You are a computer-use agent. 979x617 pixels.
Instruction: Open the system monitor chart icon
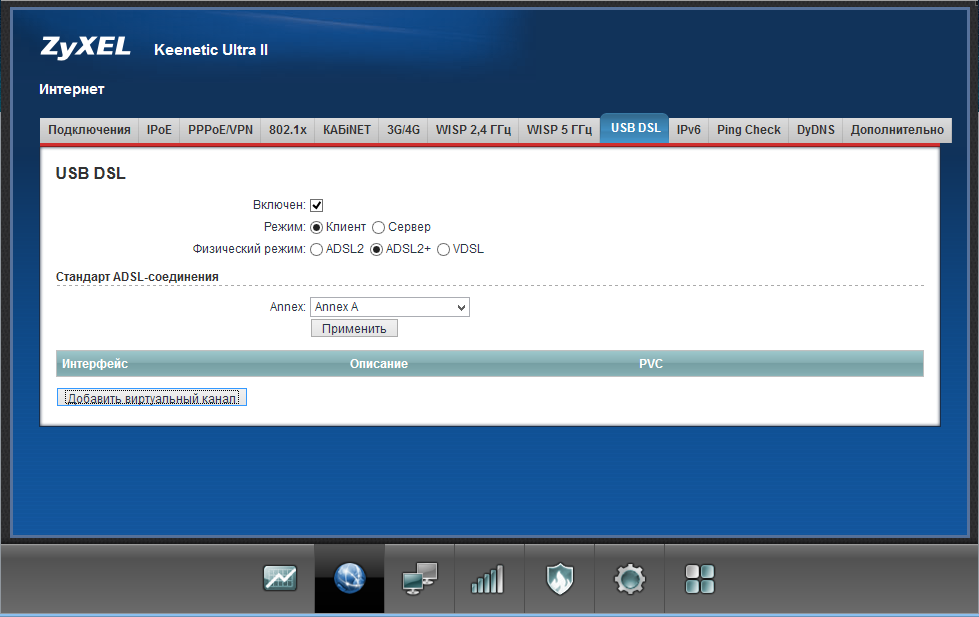click(280, 578)
